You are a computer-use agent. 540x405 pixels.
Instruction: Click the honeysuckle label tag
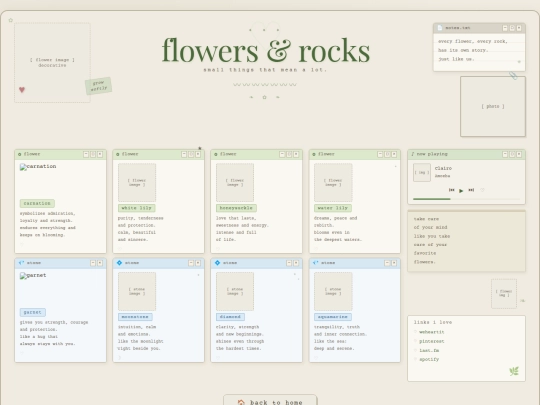tap(236, 208)
